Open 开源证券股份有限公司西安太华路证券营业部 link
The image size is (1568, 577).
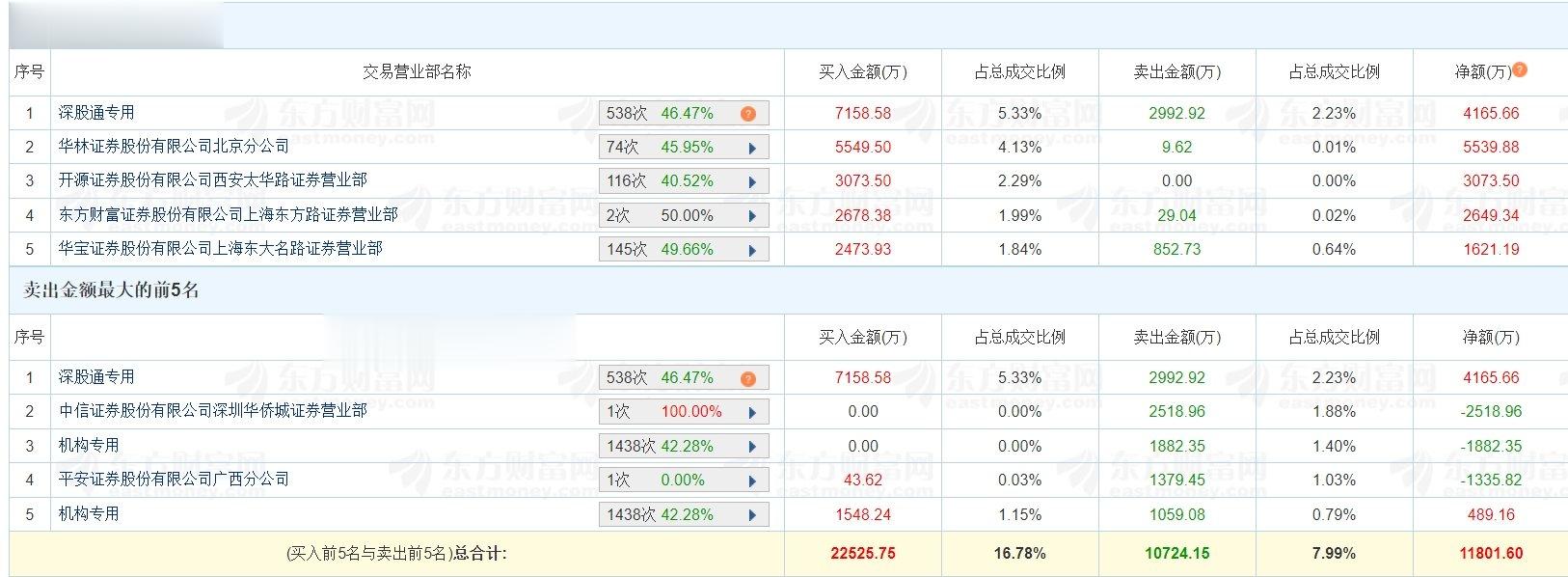212,179
